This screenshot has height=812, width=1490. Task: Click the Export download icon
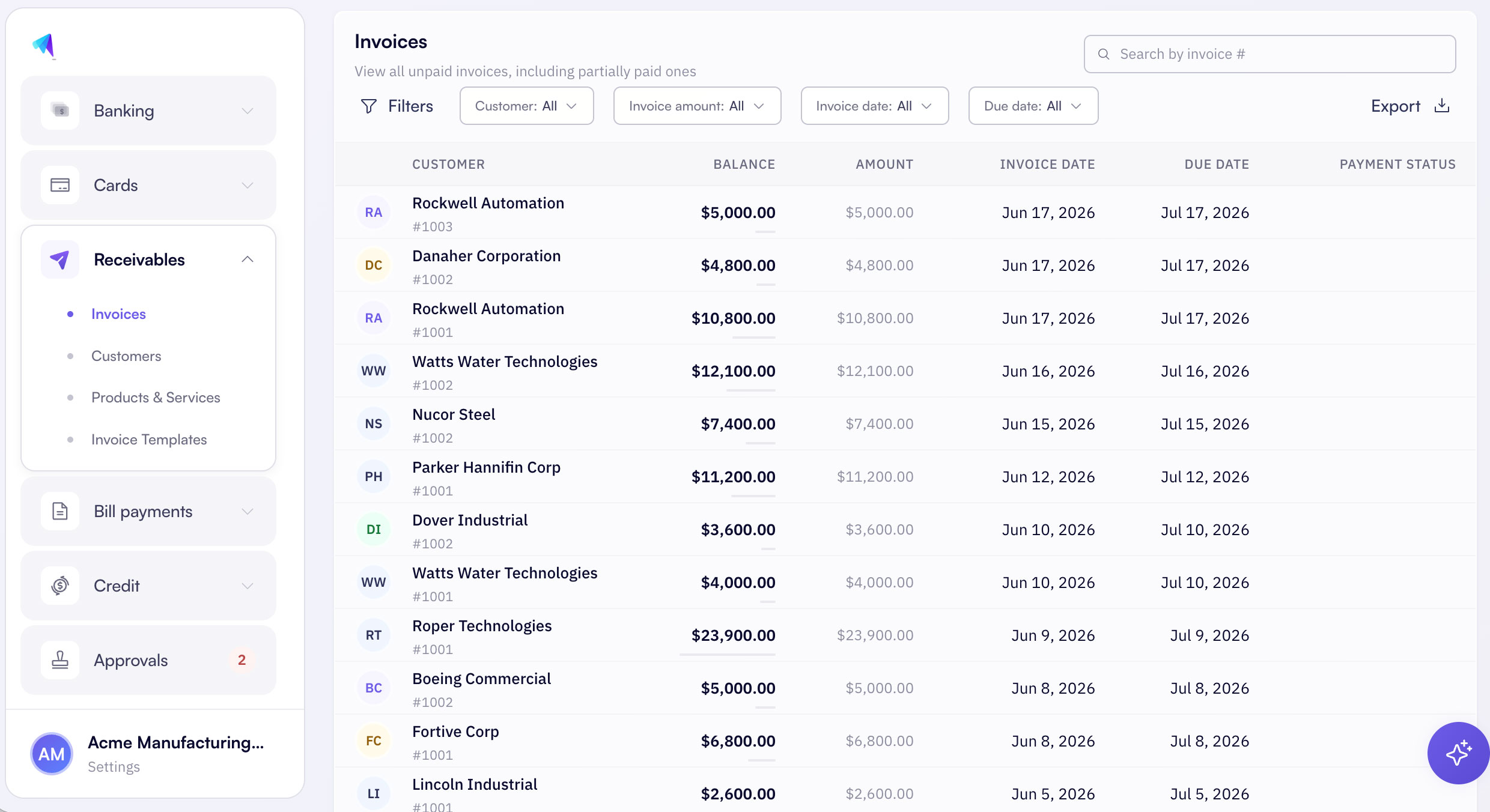point(1442,106)
